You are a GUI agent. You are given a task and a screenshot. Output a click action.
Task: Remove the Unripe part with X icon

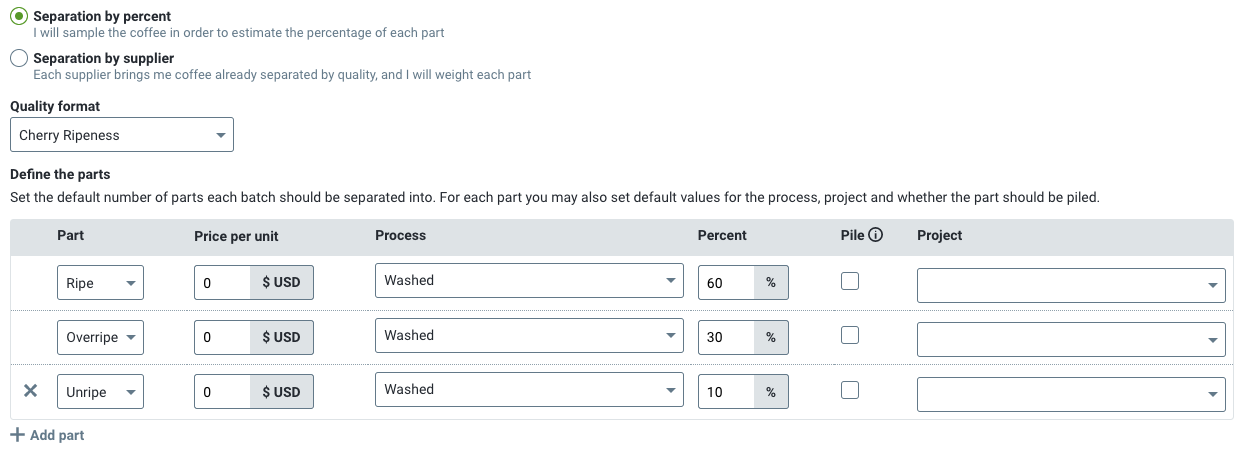(30, 391)
